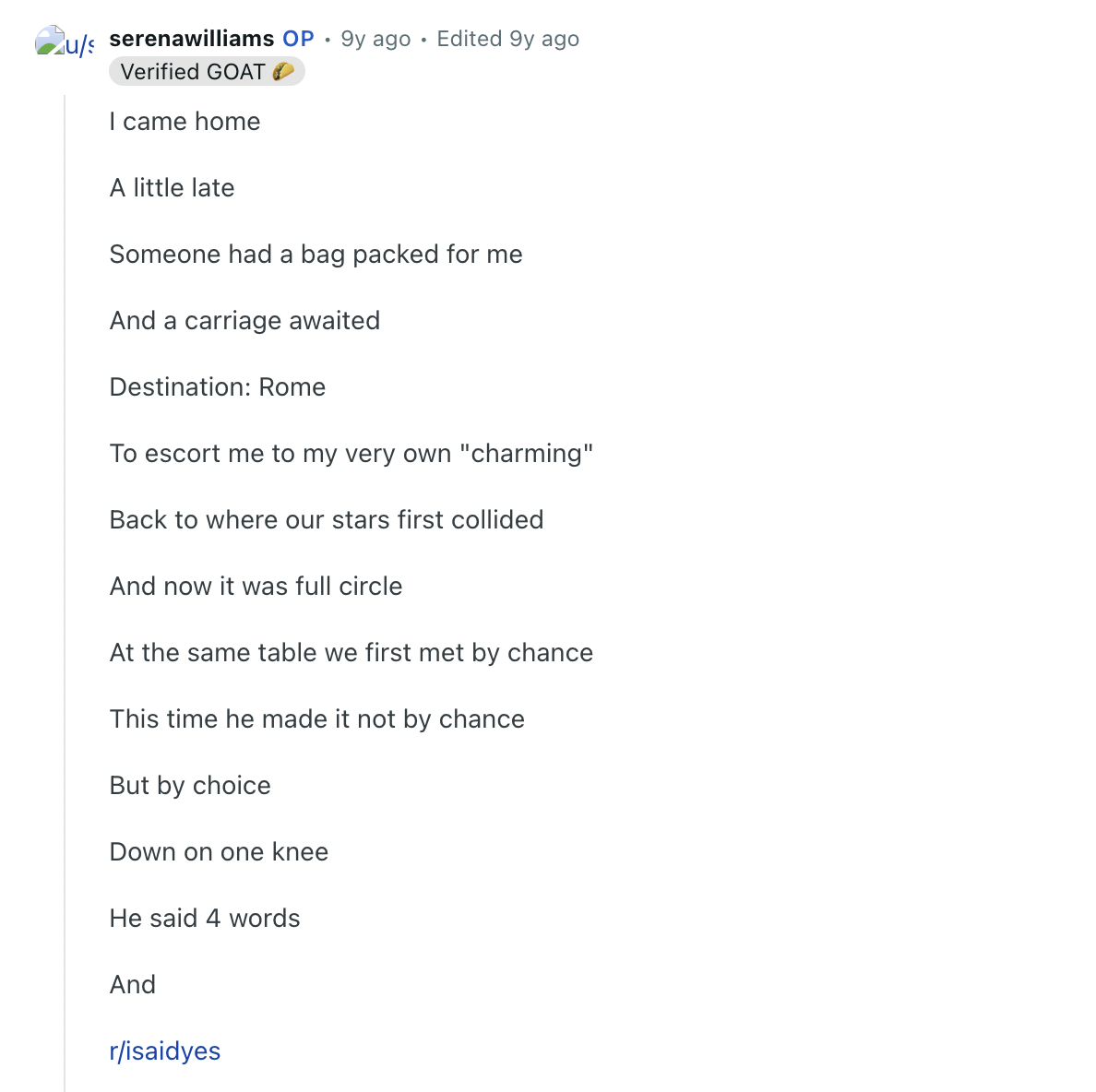This screenshot has height=1092, width=1096.
Task: Click the user avatar image
Action: tap(64, 42)
